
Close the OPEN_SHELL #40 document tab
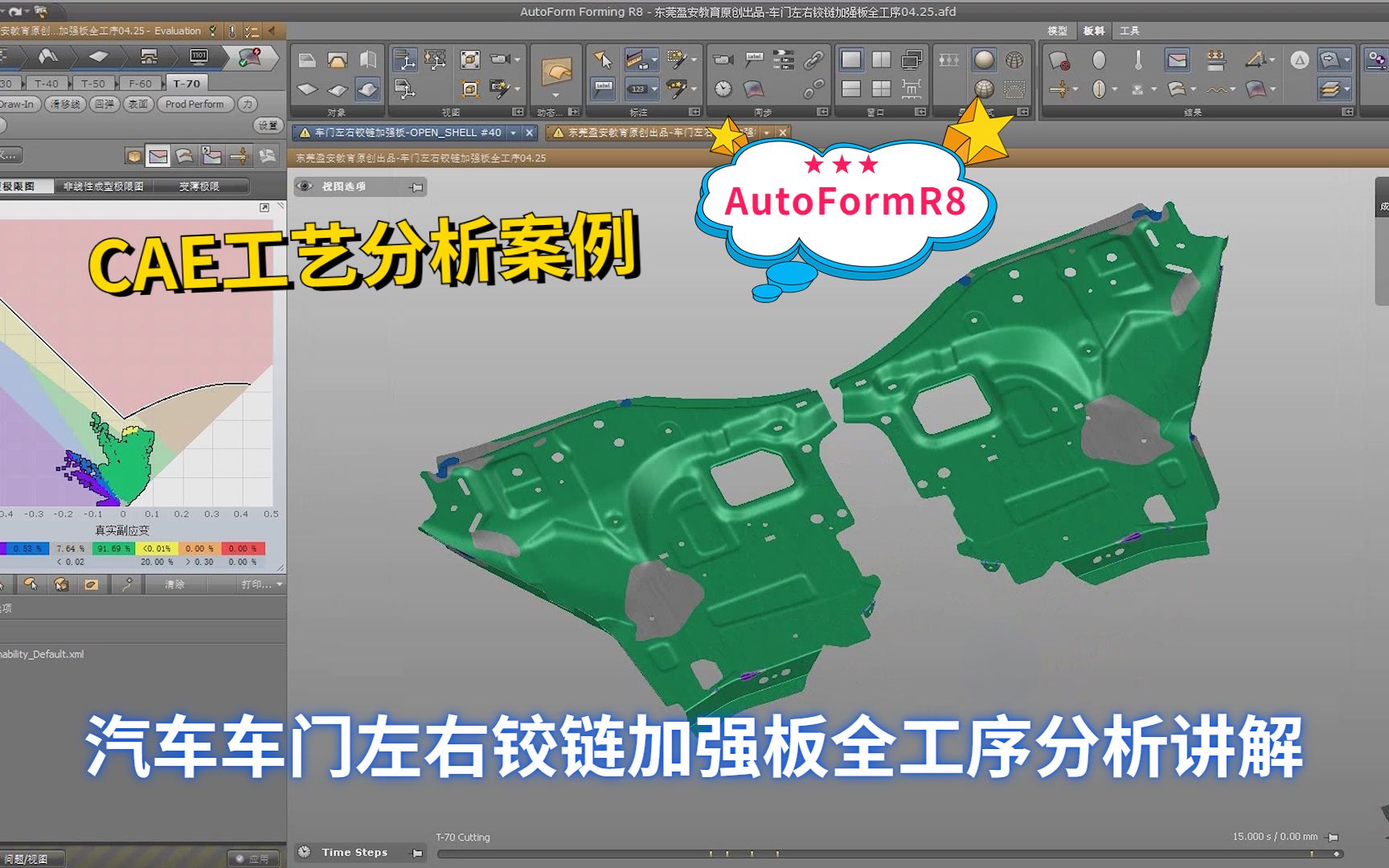click(x=529, y=133)
